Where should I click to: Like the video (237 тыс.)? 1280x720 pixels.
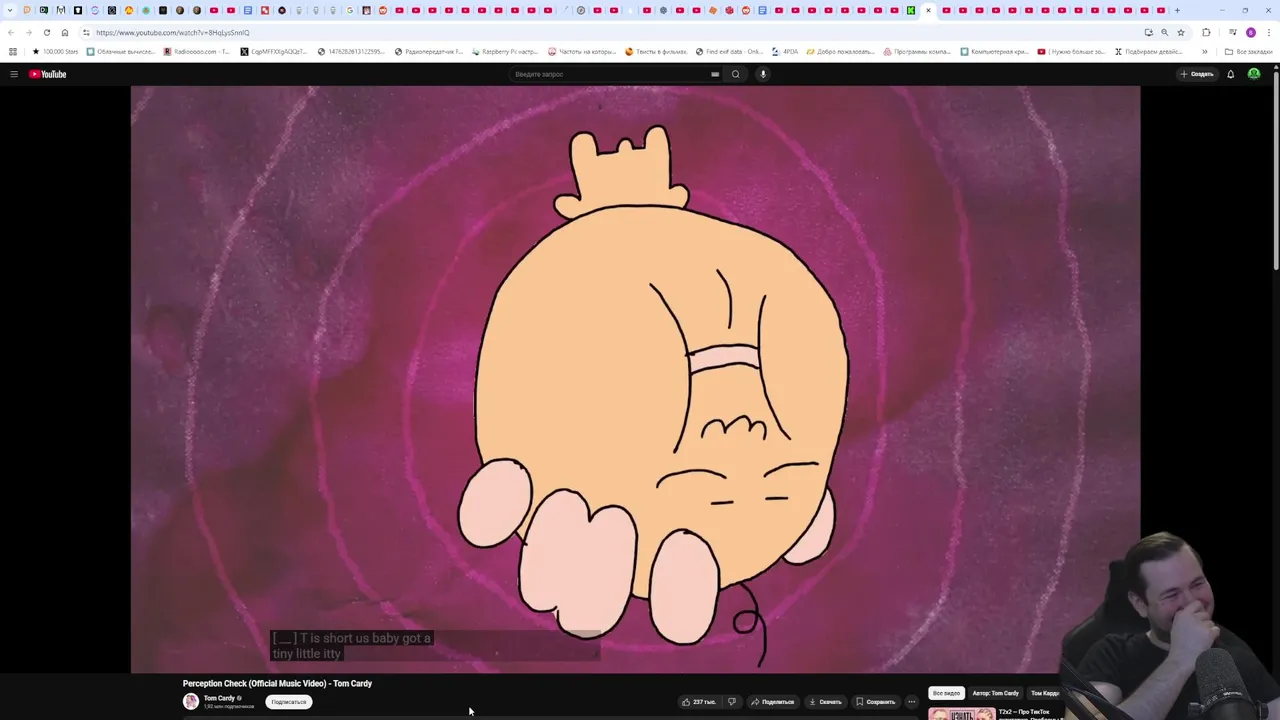(699, 702)
